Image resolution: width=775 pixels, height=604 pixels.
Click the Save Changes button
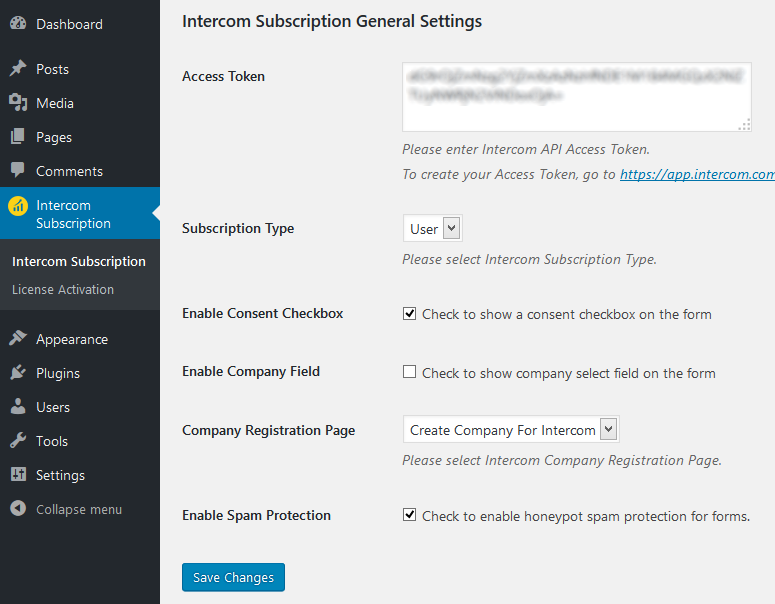click(x=233, y=577)
